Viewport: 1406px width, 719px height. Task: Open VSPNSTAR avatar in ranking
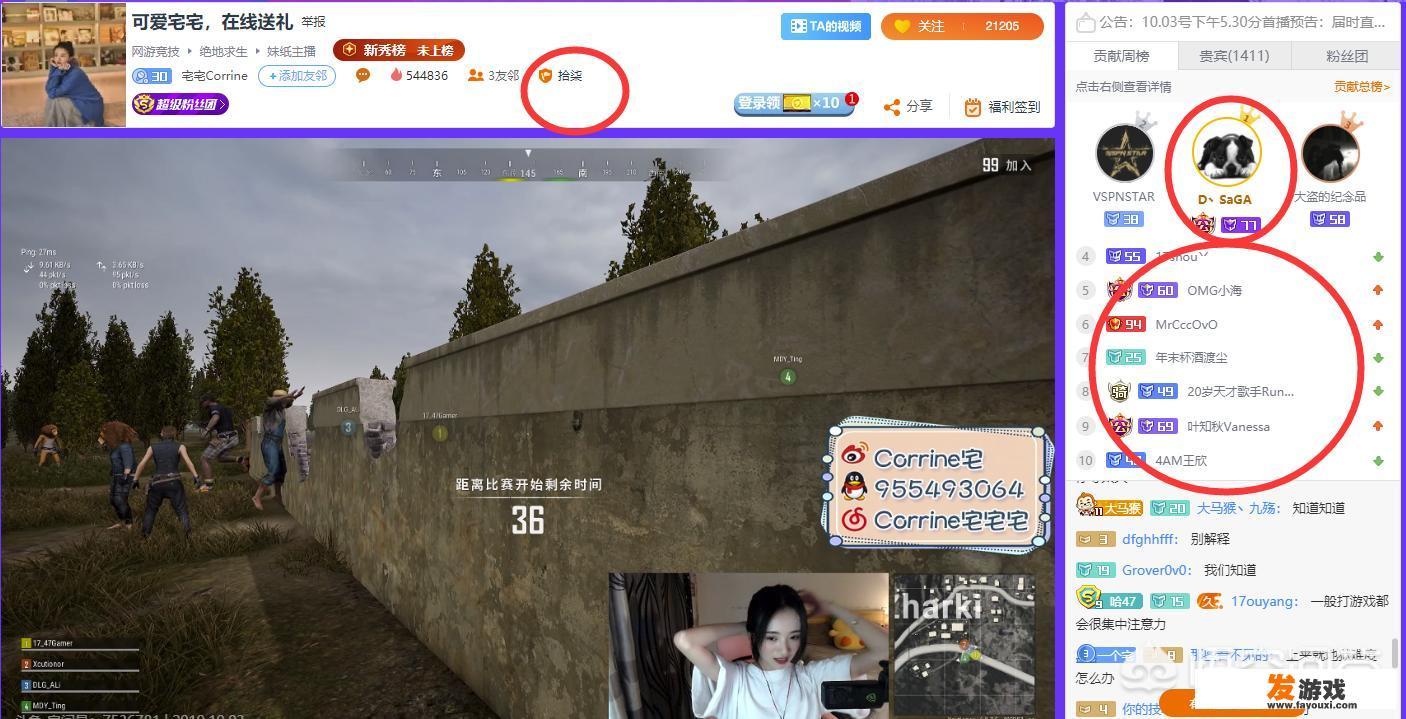pos(1124,152)
